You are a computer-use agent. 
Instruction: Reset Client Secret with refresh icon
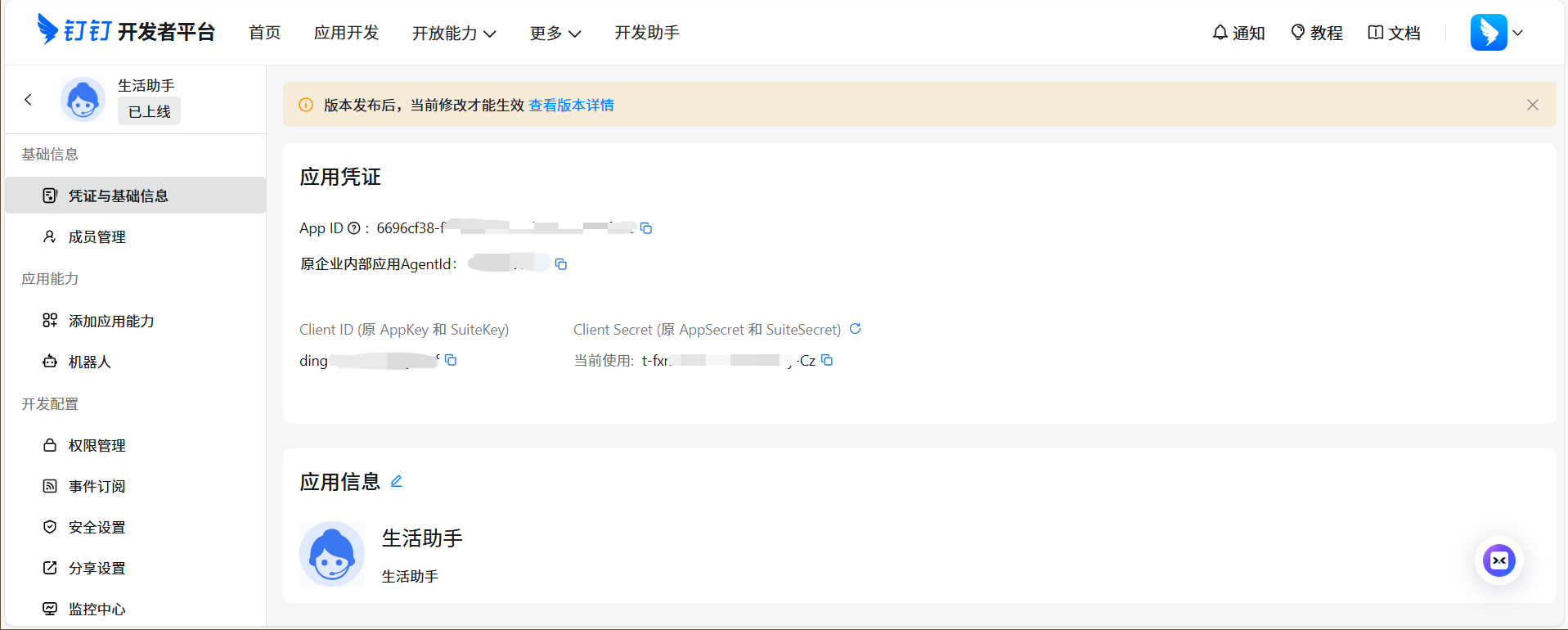click(x=856, y=329)
